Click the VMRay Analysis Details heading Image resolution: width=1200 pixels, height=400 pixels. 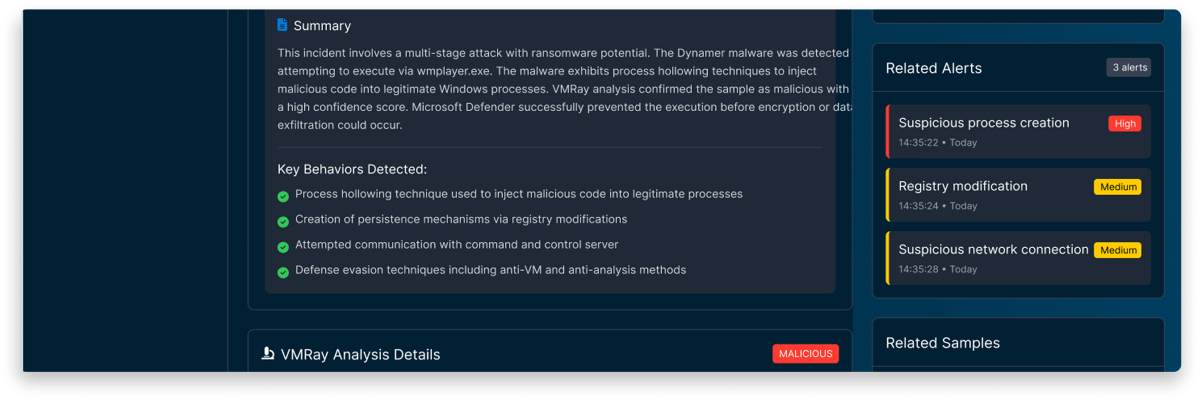[x=360, y=354]
